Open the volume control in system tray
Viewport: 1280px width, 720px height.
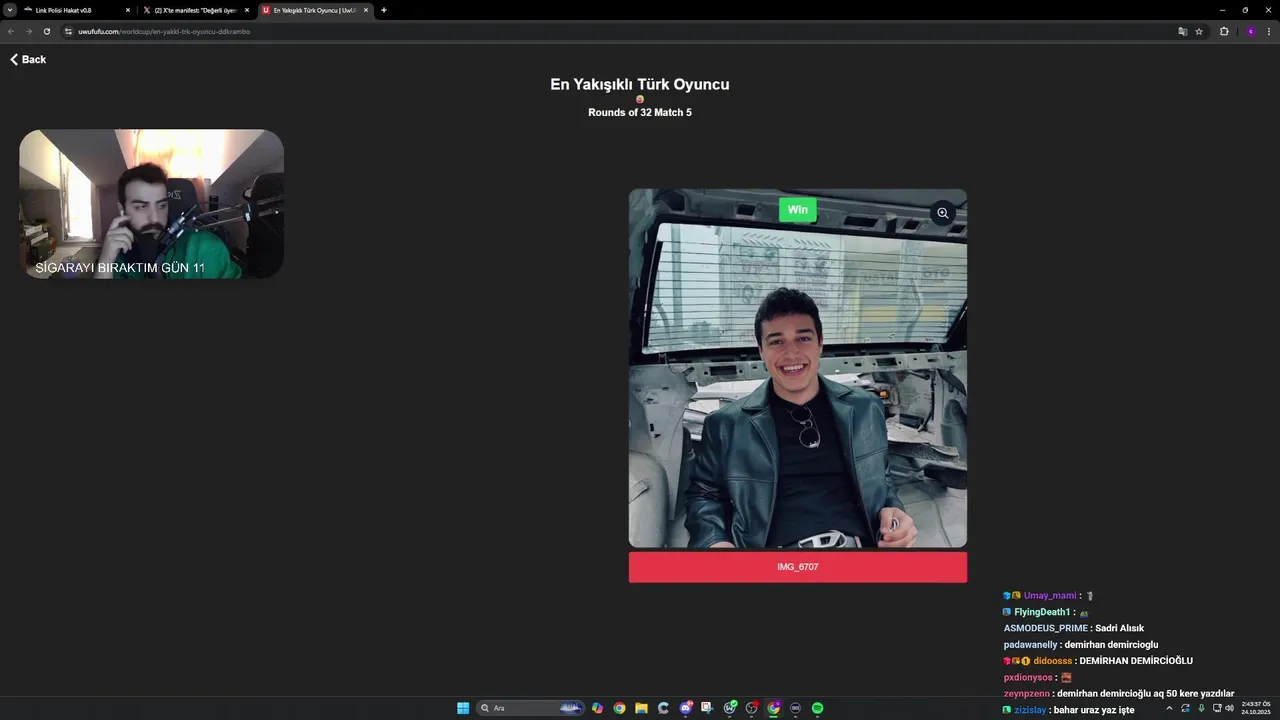click(1229, 708)
